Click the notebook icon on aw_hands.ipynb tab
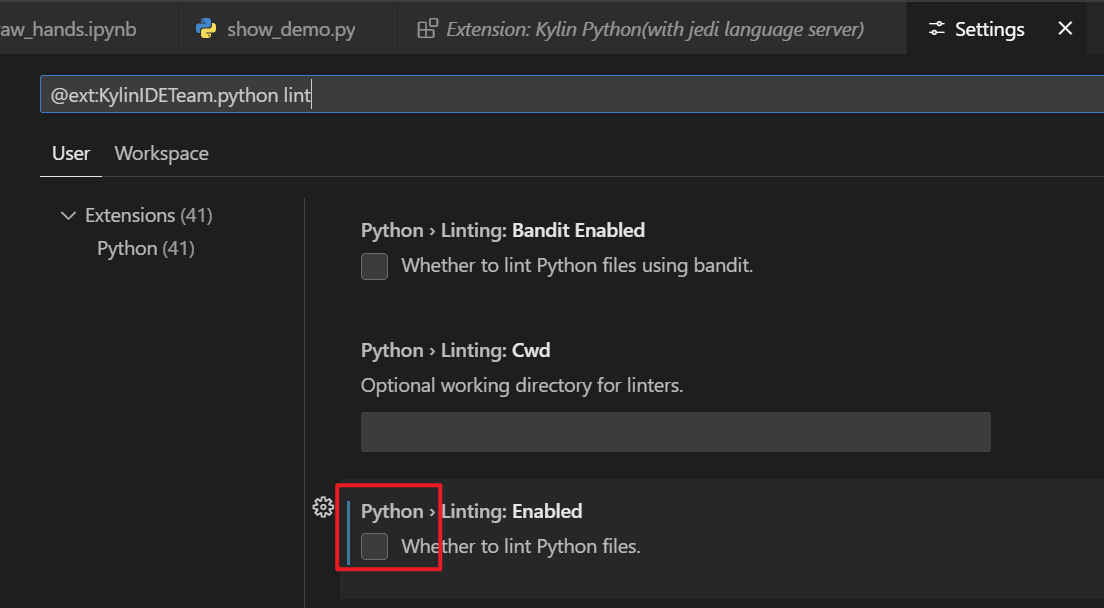The width and height of the screenshot is (1104, 608). pyautogui.click(x=9, y=28)
